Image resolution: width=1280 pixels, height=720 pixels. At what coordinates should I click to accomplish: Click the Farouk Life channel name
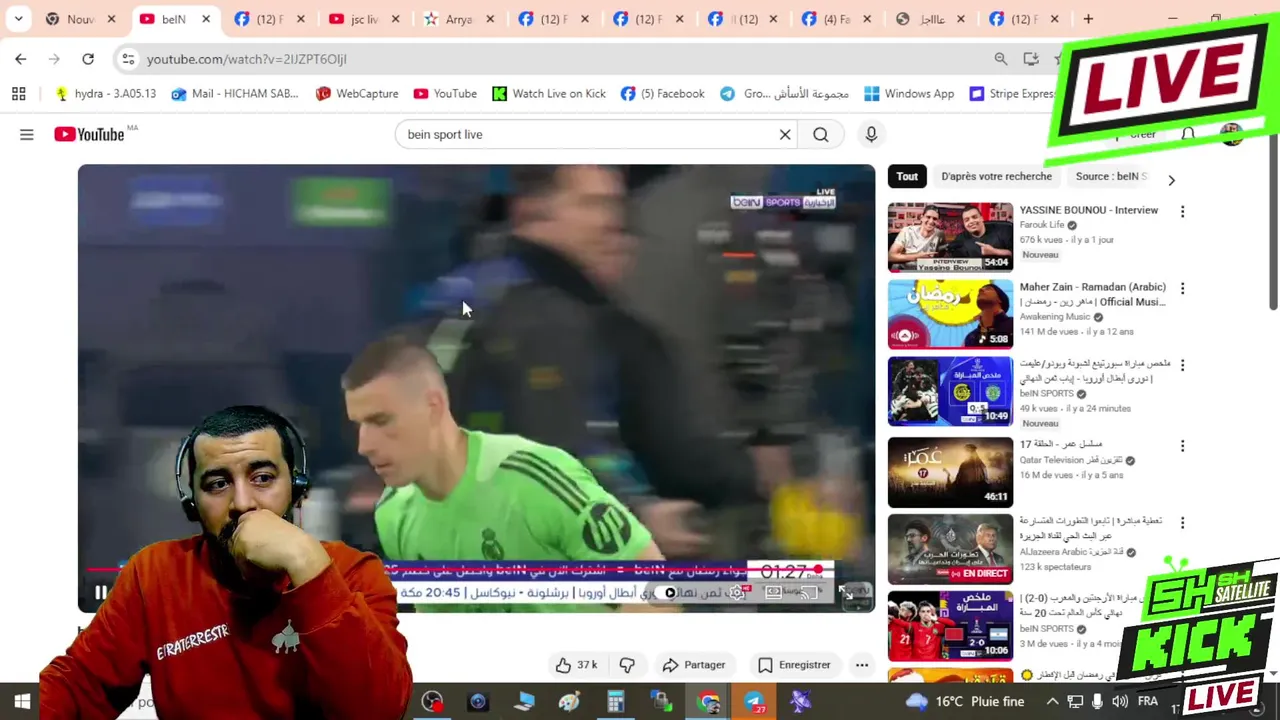(1042, 225)
